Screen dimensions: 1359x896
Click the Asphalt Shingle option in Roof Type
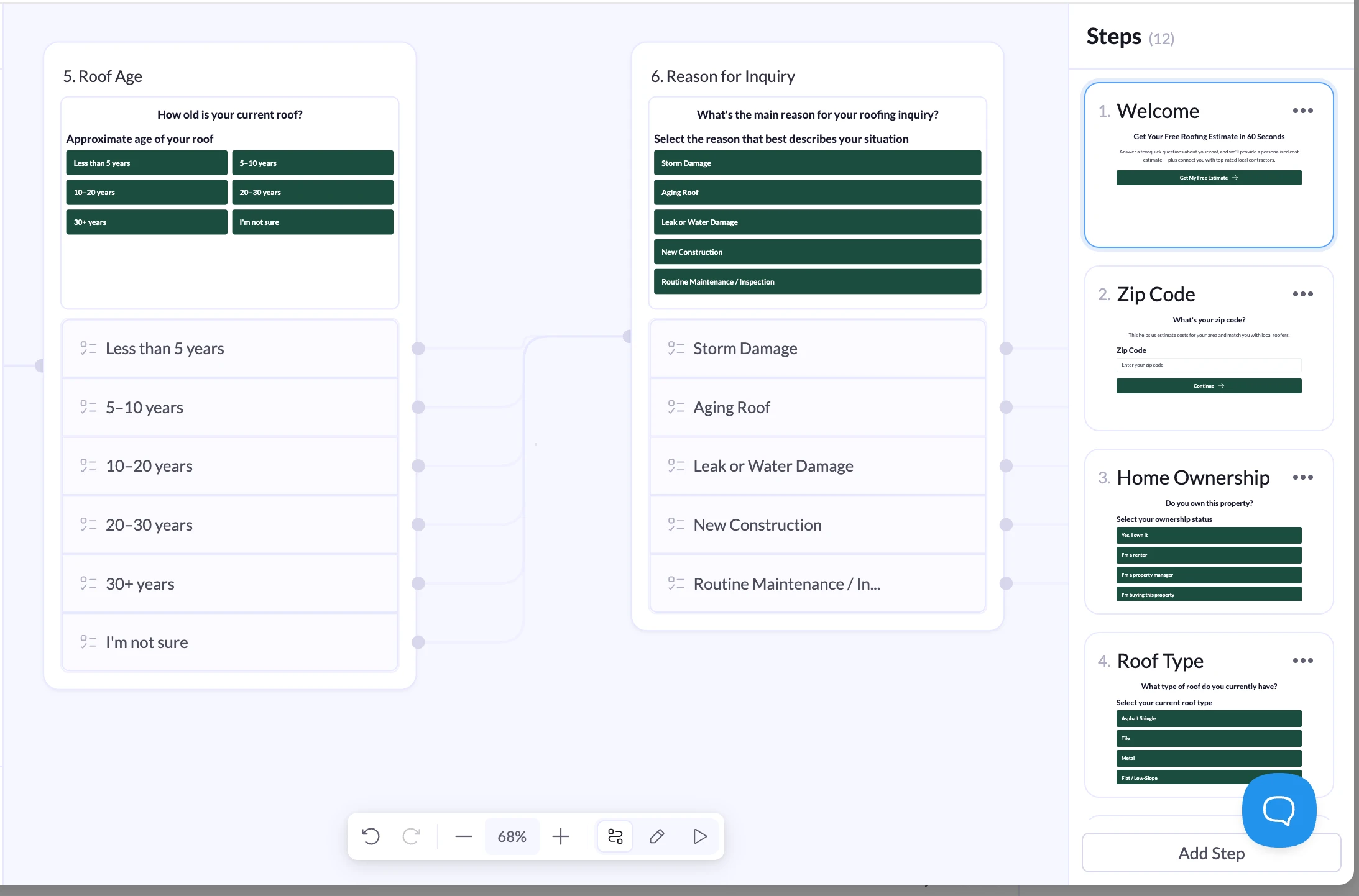pyautogui.click(x=1209, y=718)
